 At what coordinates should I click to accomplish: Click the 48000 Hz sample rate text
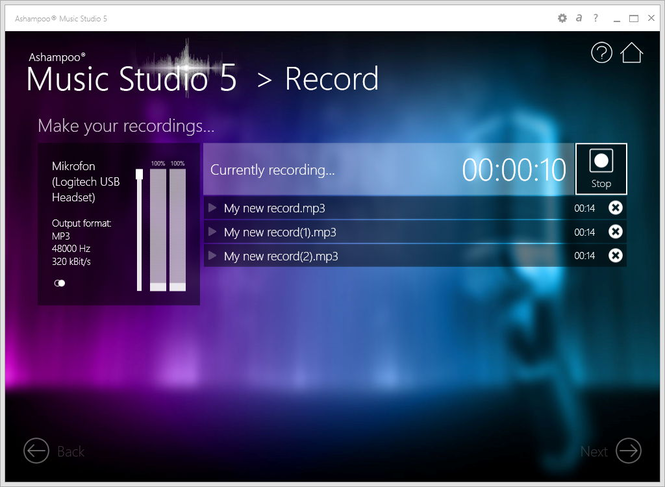pos(71,249)
